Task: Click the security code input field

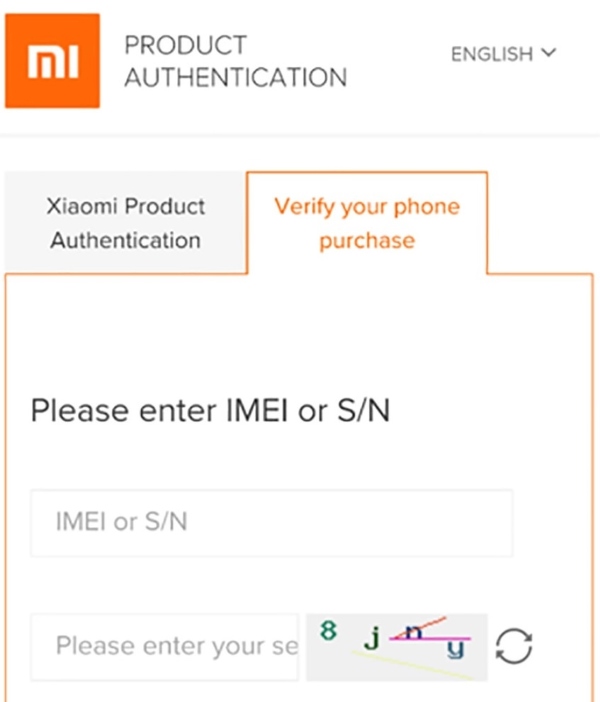Action: pyautogui.click(x=165, y=646)
